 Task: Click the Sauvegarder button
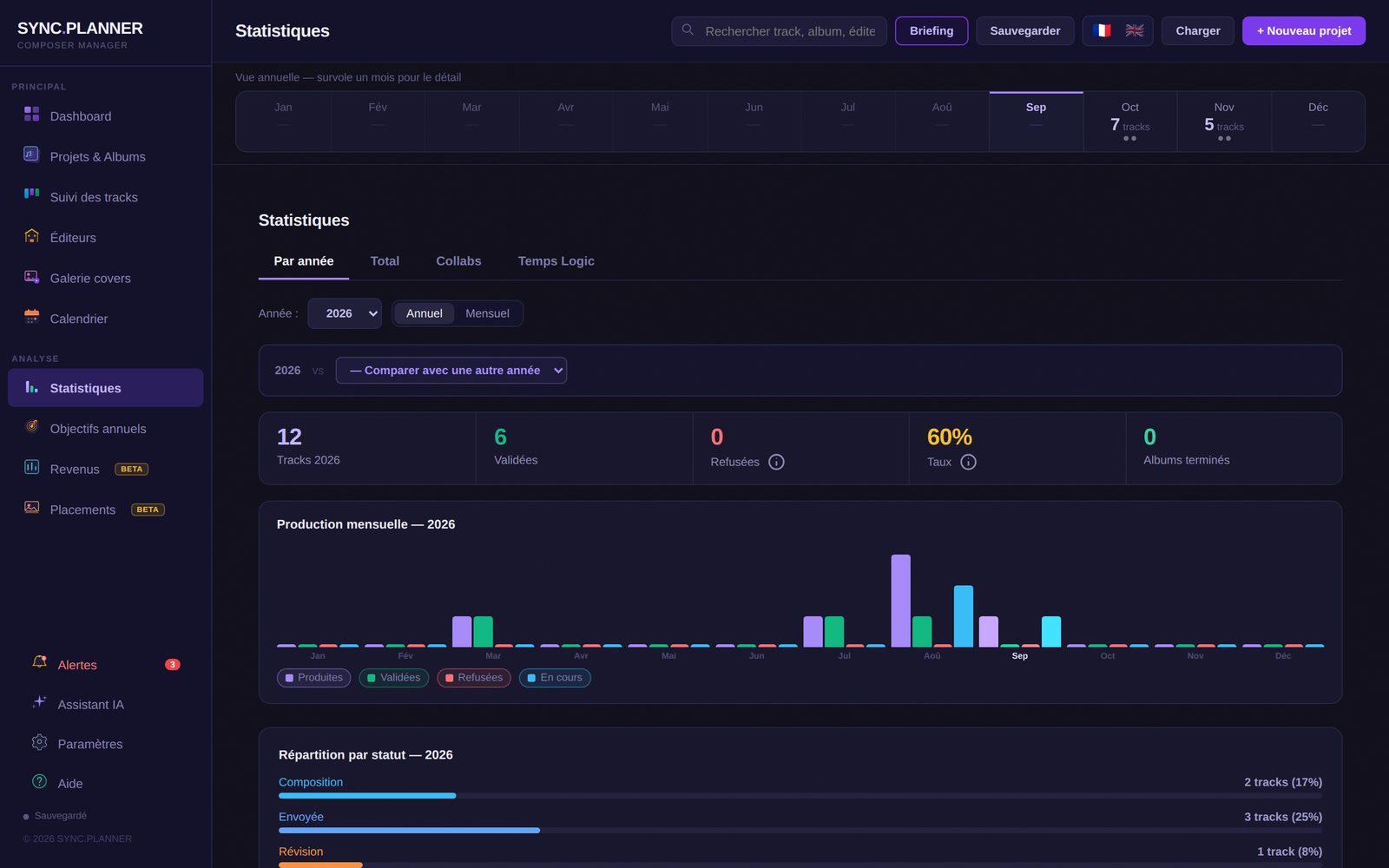[x=1025, y=30]
